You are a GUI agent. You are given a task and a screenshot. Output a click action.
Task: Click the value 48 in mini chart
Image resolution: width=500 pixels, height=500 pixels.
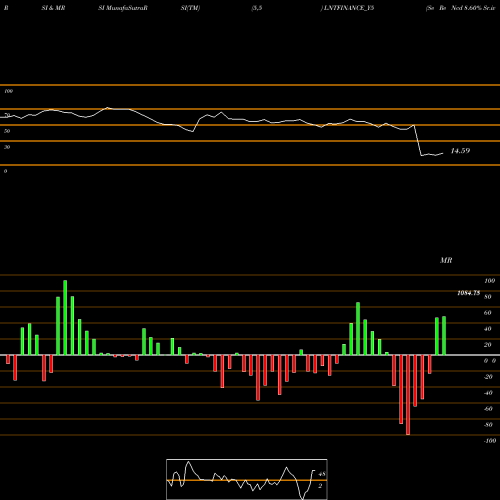coord(322,474)
